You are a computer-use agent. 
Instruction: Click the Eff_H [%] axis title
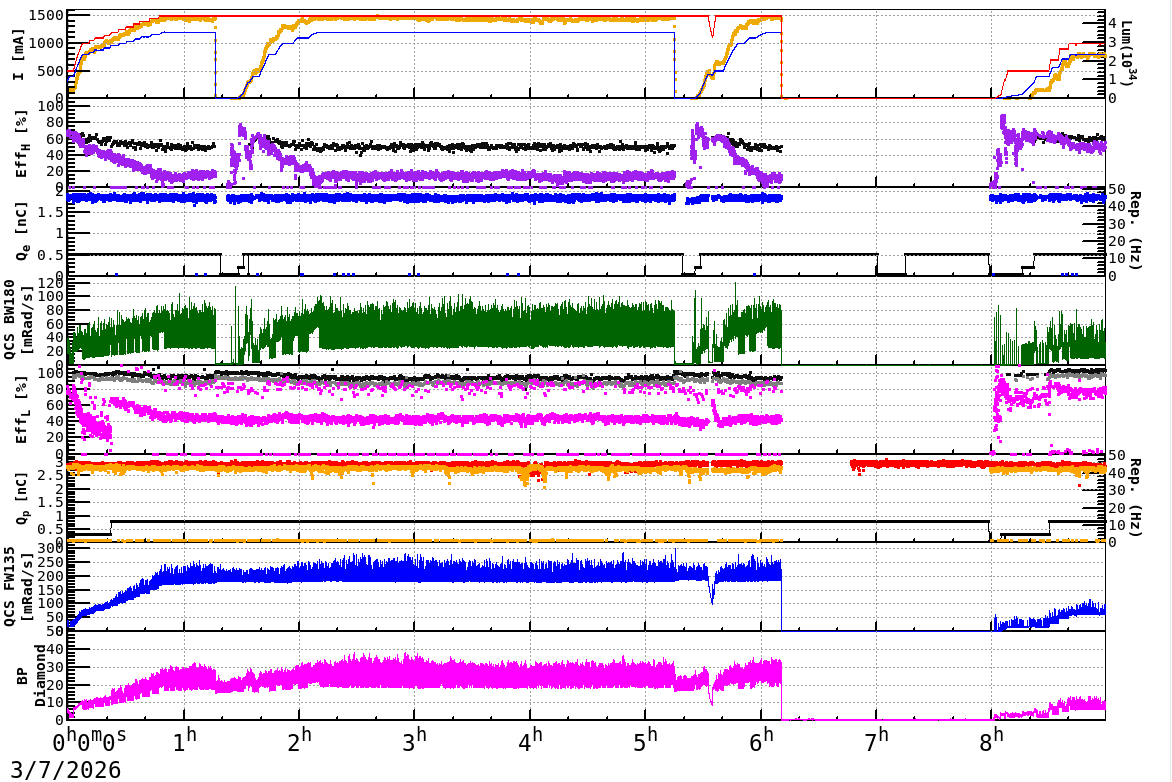click(21, 144)
